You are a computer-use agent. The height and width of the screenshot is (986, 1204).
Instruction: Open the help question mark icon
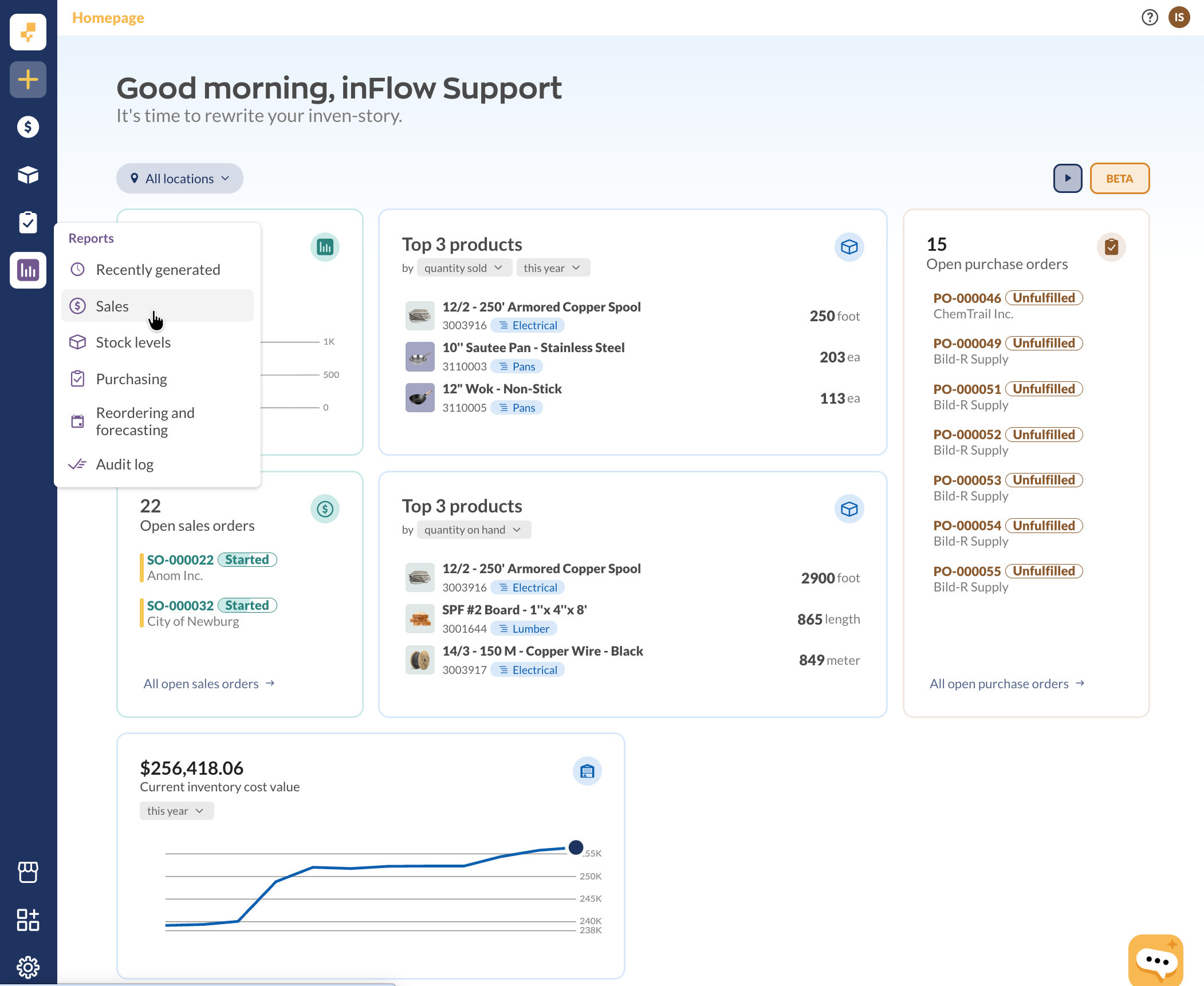click(x=1149, y=18)
